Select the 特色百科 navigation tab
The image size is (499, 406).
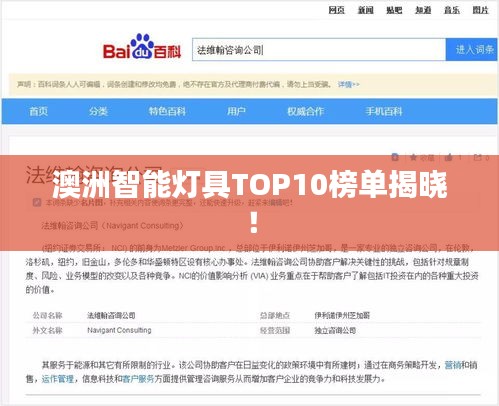[167, 111]
